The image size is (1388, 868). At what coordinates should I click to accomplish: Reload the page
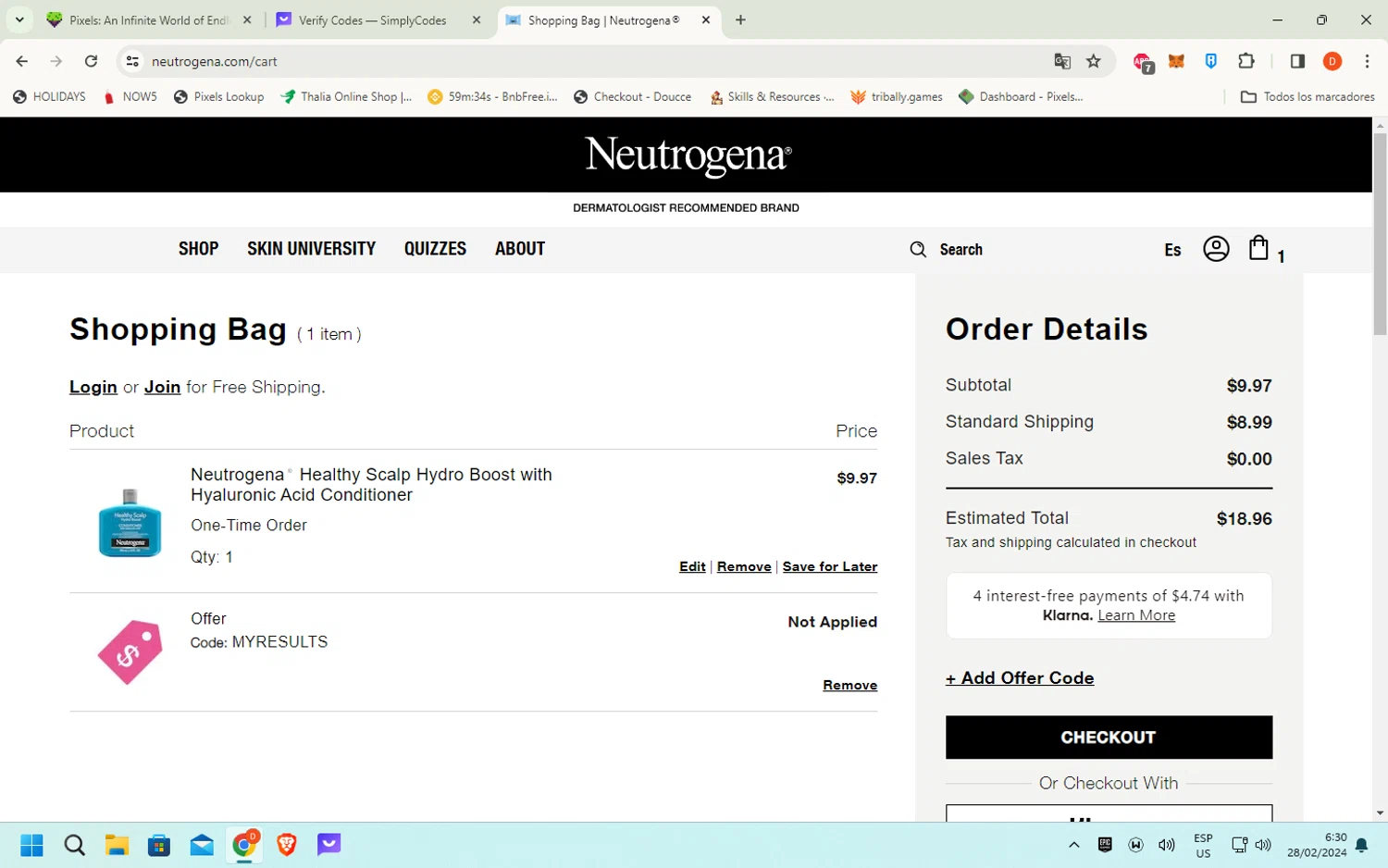[x=91, y=61]
